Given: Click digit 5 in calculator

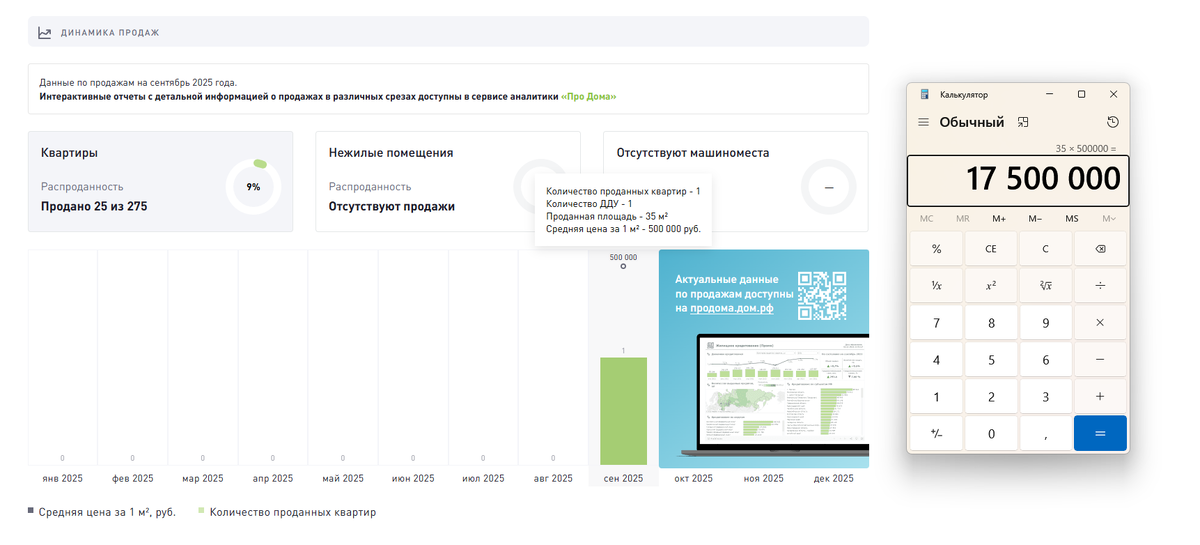Looking at the screenshot, I should pyautogui.click(x=991, y=360).
